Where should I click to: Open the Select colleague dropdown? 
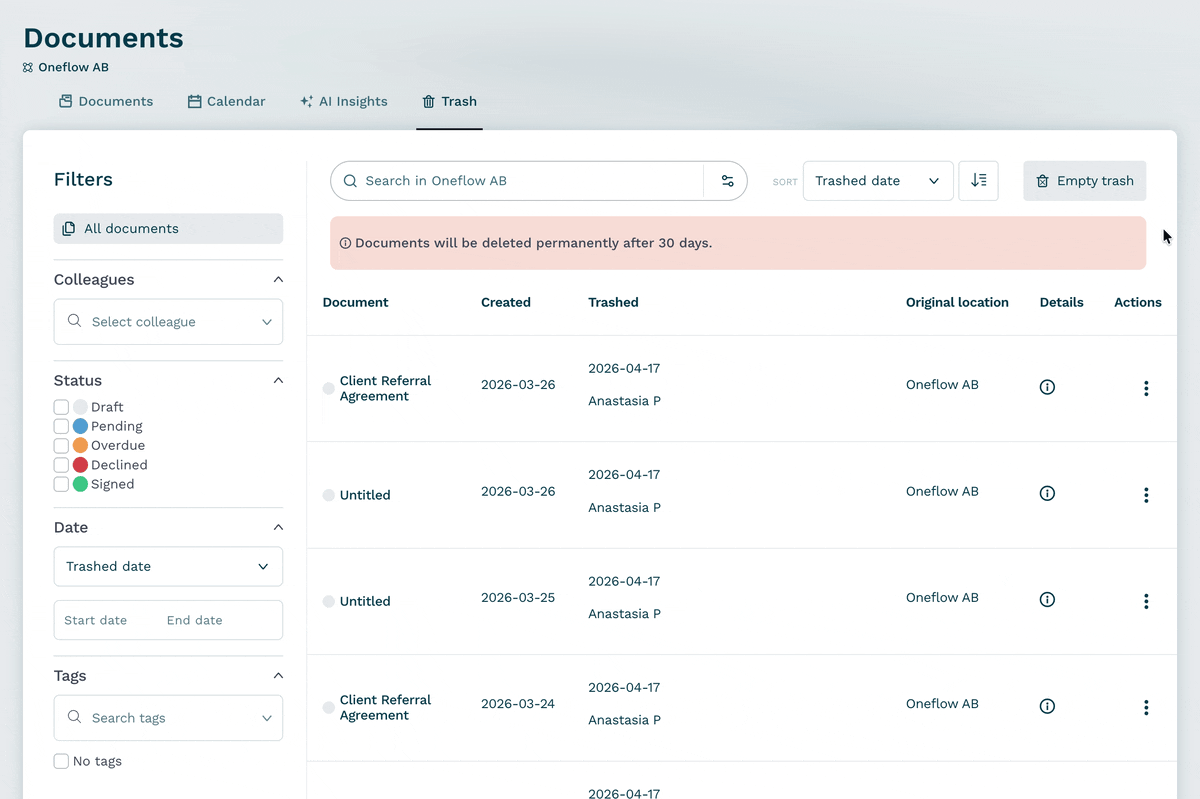[x=168, y=322]
